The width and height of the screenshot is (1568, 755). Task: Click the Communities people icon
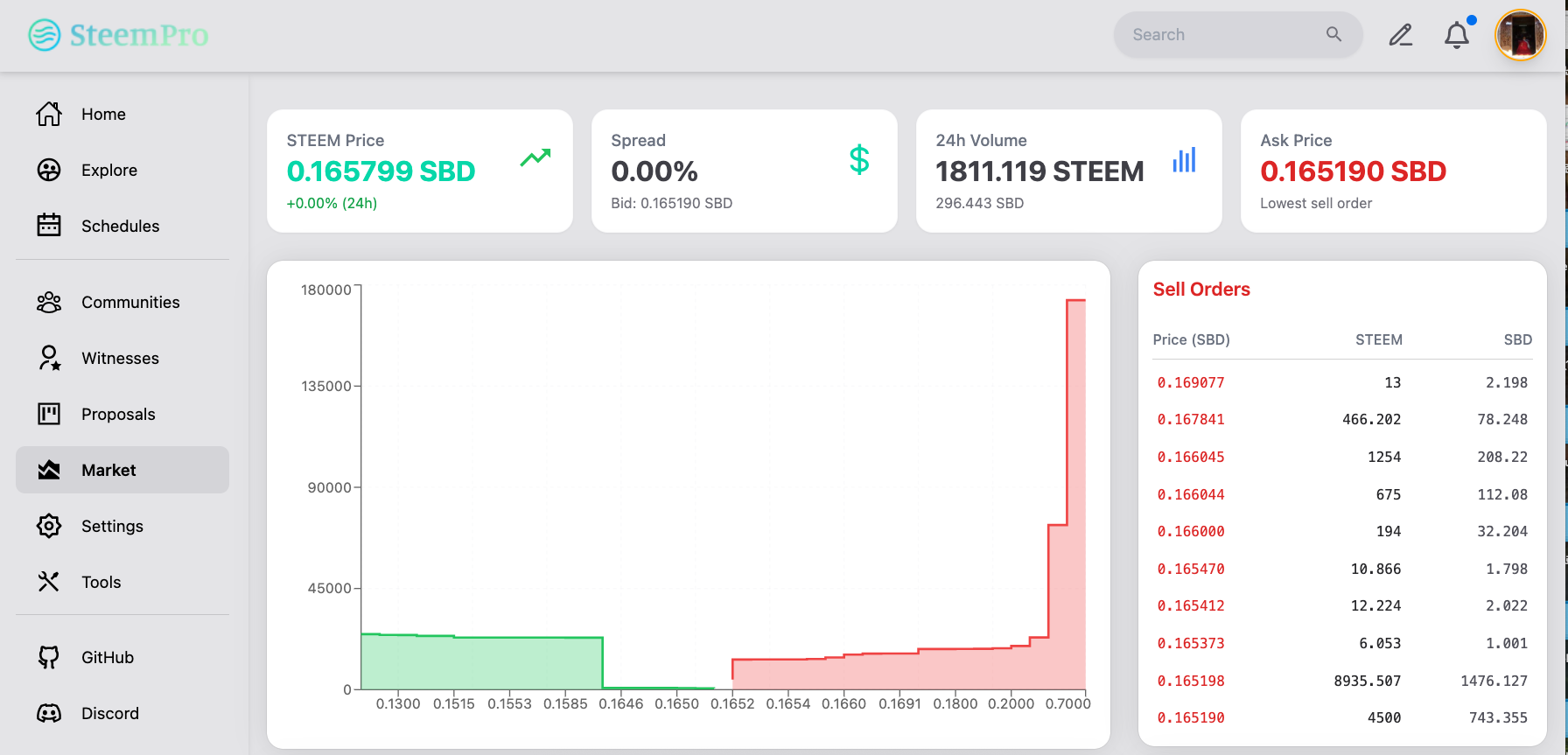pyautogui.click(x=49, y=302)
